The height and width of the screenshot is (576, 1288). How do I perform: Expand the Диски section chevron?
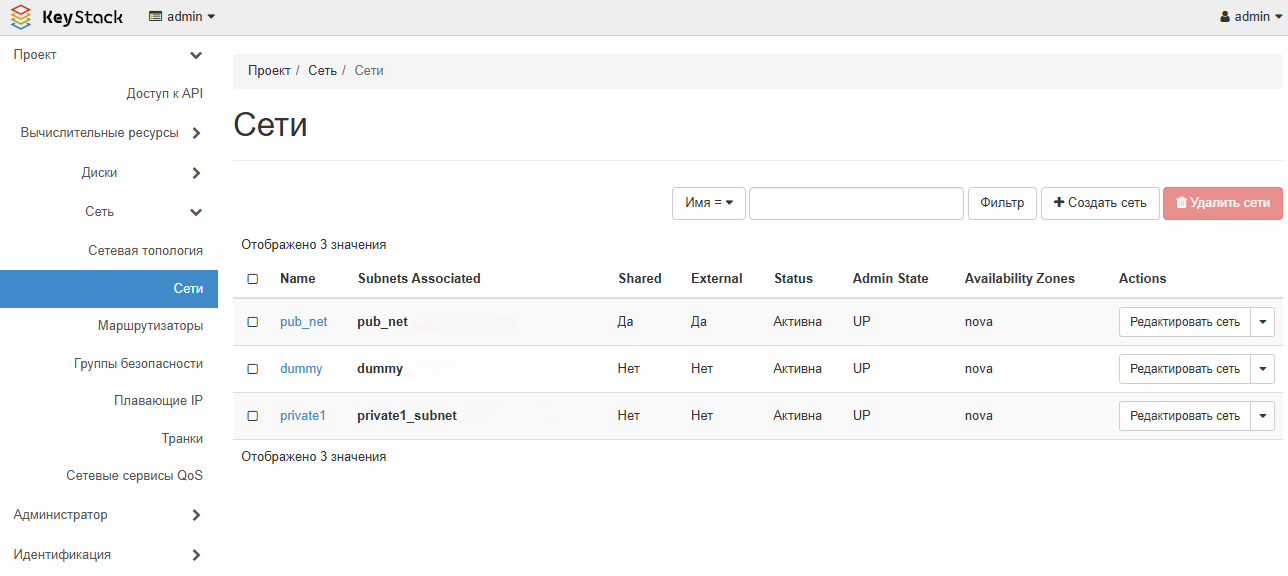pyautogui.click(x=196, y=173)
